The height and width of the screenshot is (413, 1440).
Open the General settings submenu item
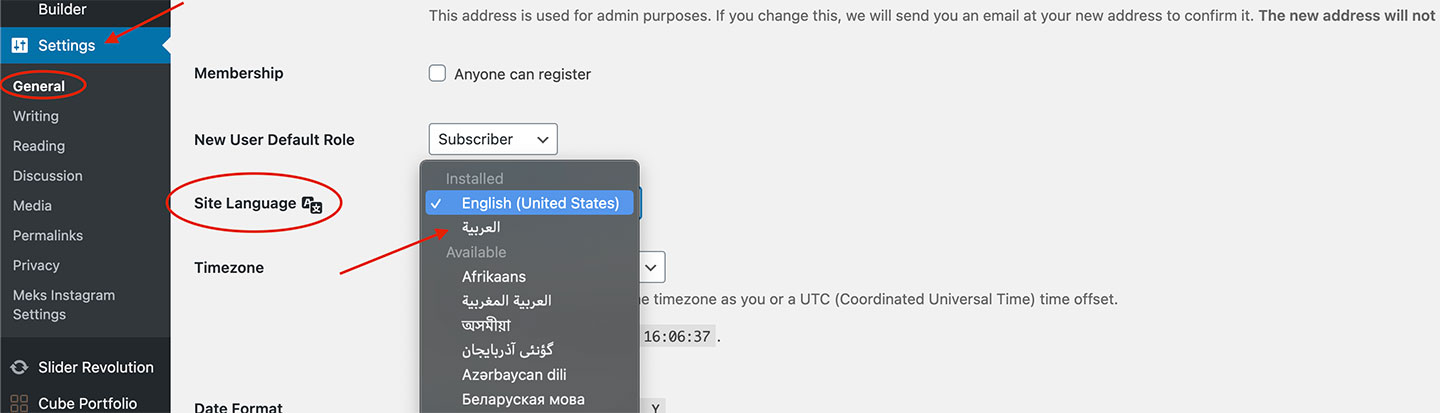pyautogui.click(x=39, y=86)
